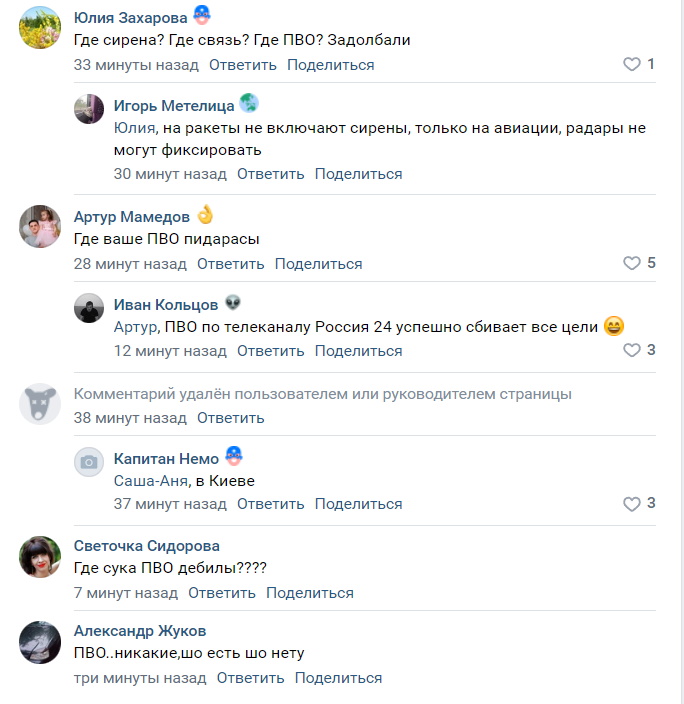Share Игорь Метелица's reply
This screenshot has height=704, width=684.
tap(358, 174)
